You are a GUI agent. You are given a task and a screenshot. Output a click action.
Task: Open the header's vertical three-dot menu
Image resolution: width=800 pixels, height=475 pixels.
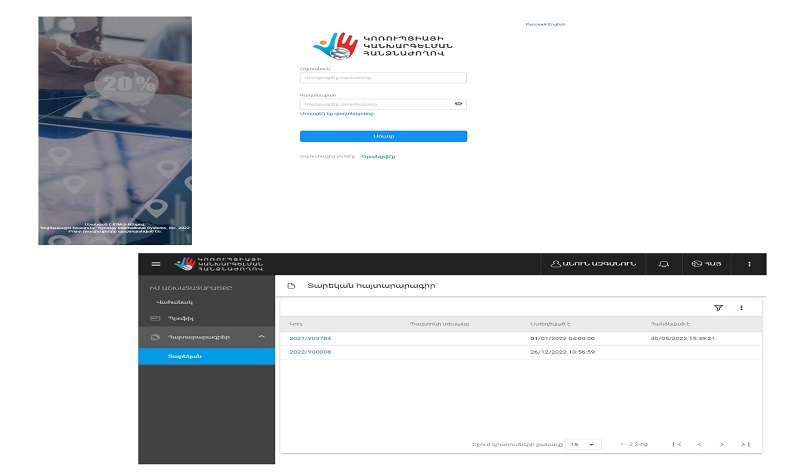(x=749, y=264)
